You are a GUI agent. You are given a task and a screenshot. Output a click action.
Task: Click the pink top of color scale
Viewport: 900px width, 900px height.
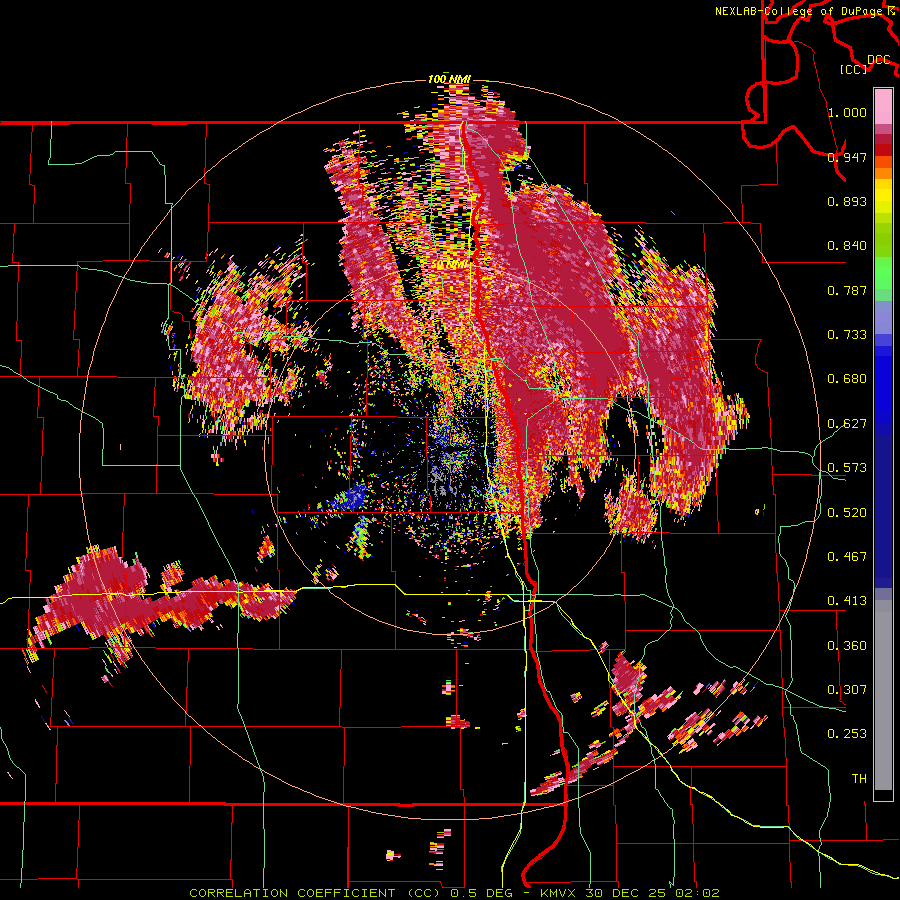pos(883,106)
